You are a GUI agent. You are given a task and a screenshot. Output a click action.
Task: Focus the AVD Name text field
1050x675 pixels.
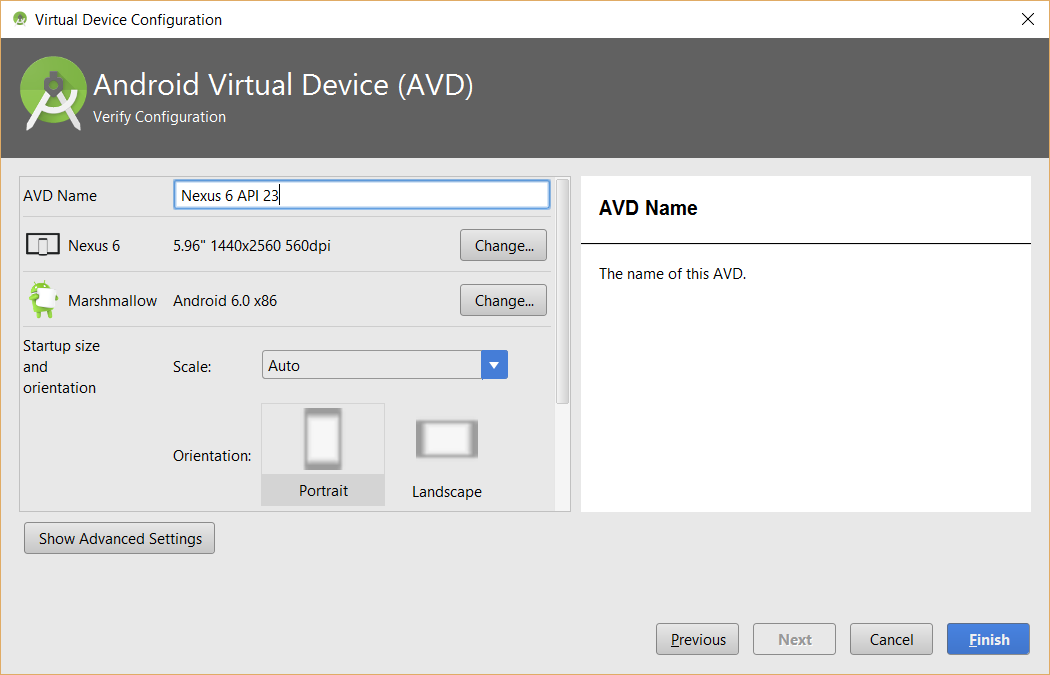coord(362,195)
